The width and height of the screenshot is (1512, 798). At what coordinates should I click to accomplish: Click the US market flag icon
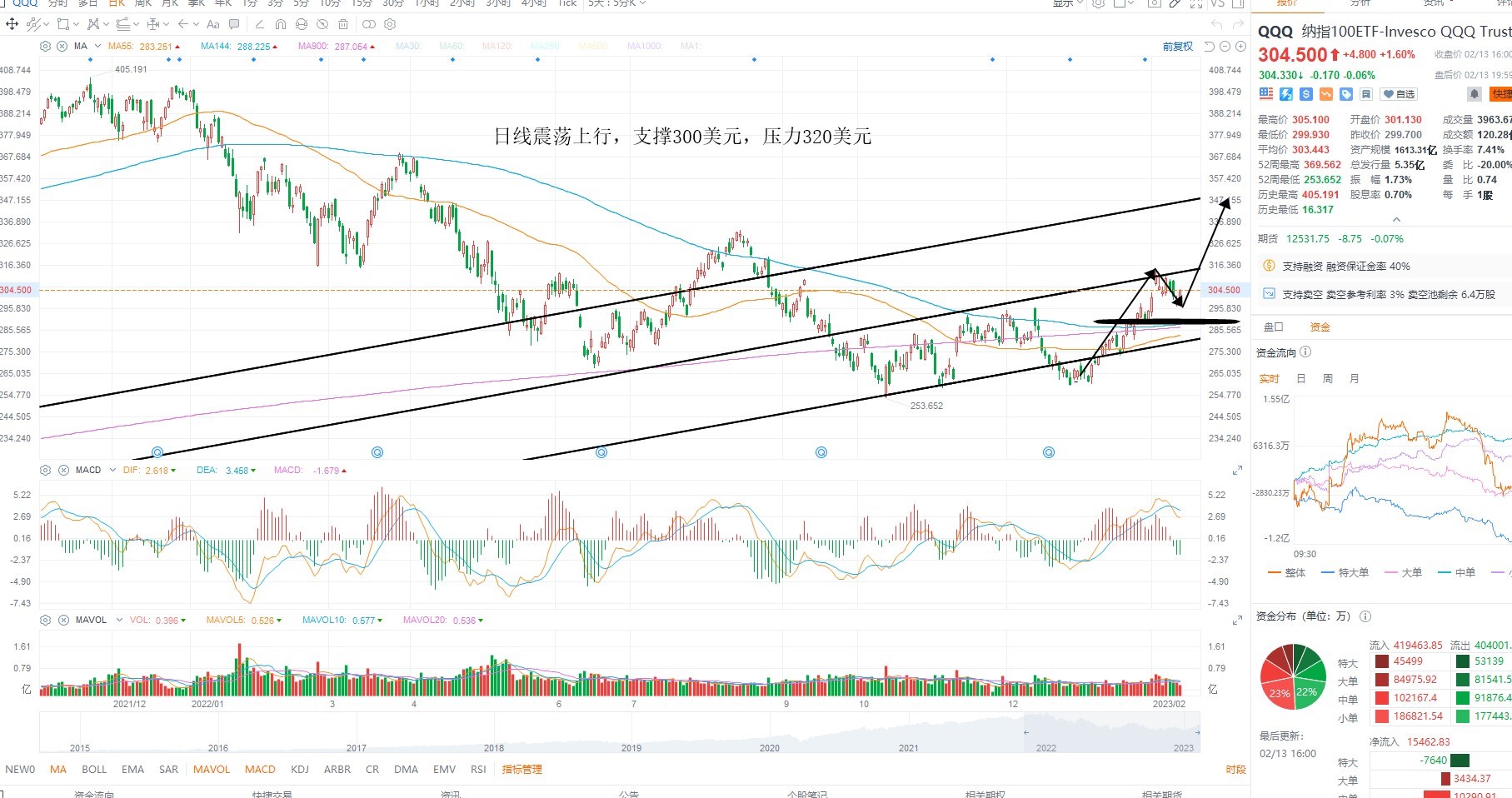click(1266, 94)
